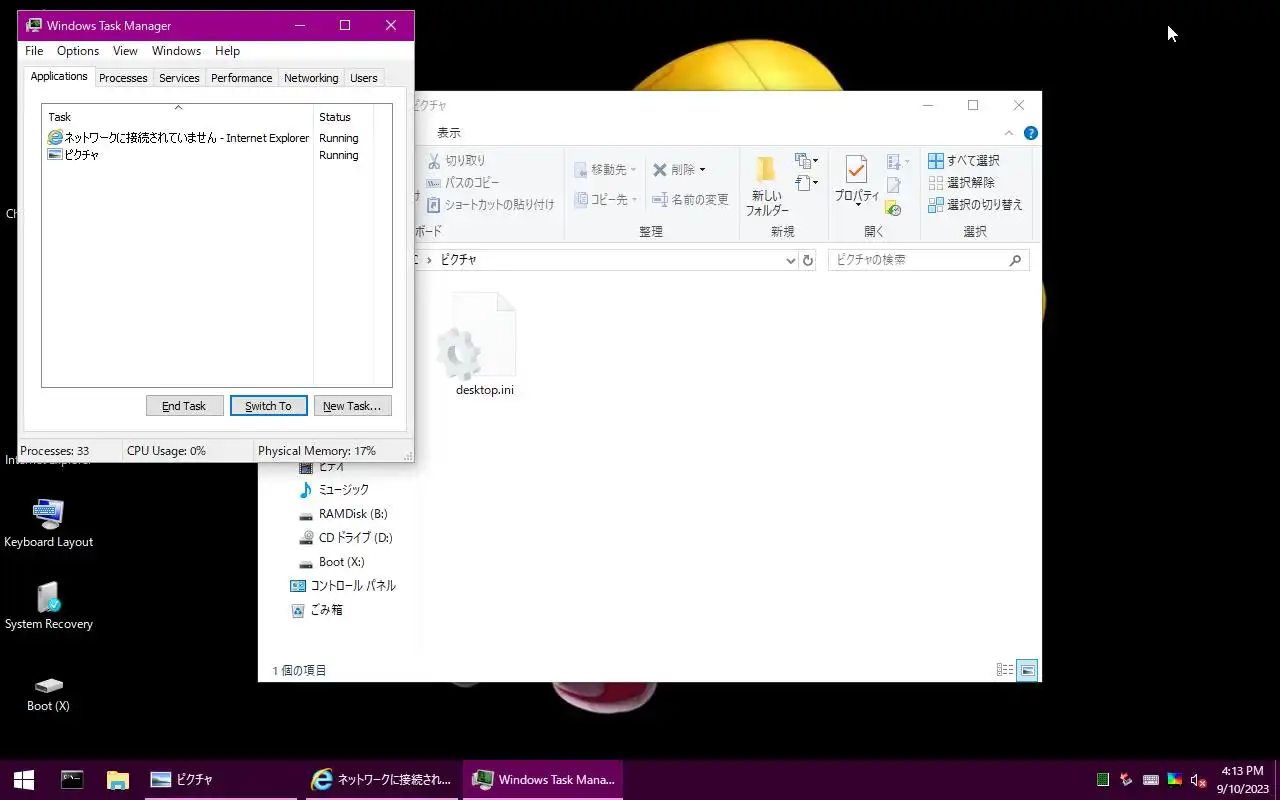
Task: Click すべて選択 in ribbon
Action: pyautogui.click(x=964, y=161)
